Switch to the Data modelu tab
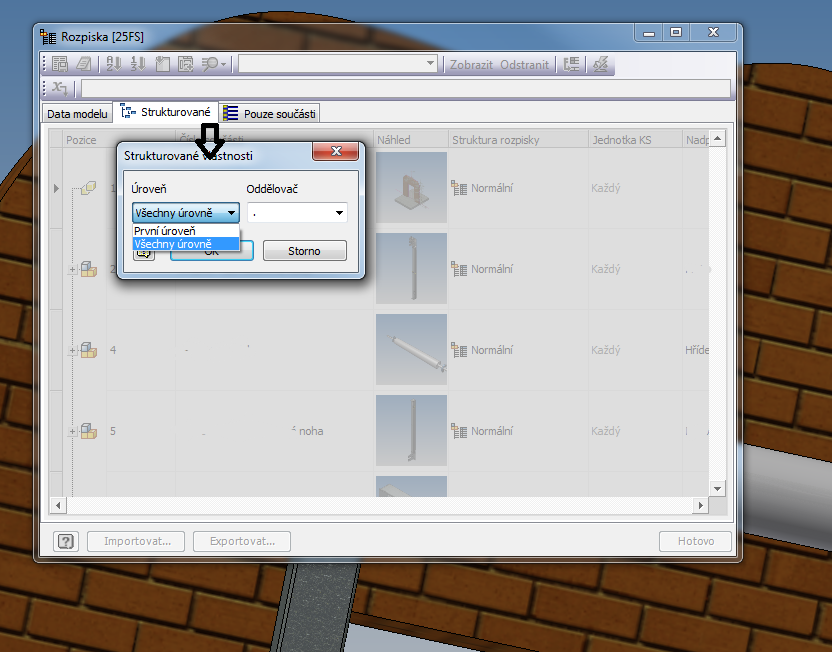Screen dimensions: 832x652 point(77,114)
